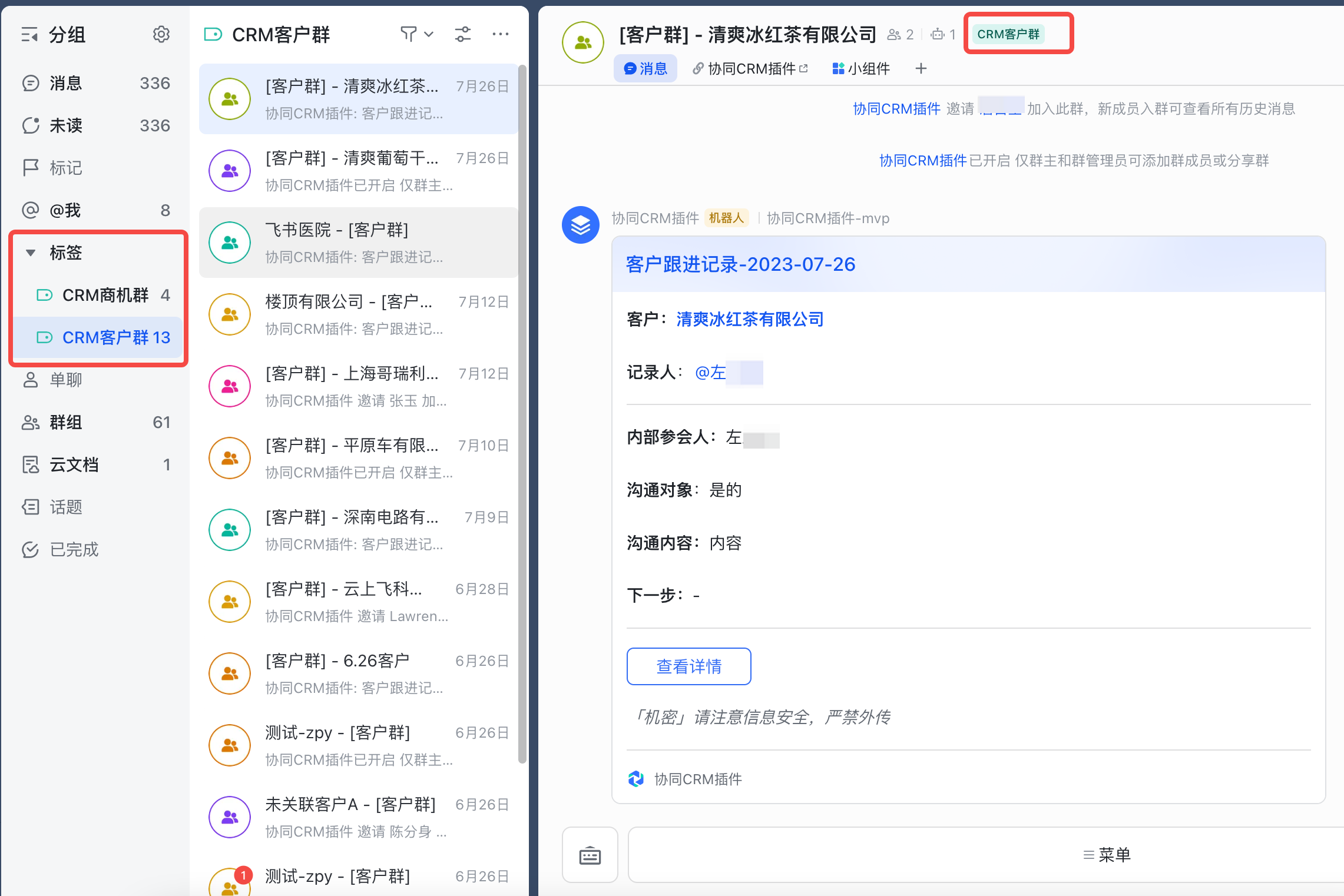This screenshot has width=1344, height=896.
Task: Add a new tab with plus icon
Action: point(921,69)
